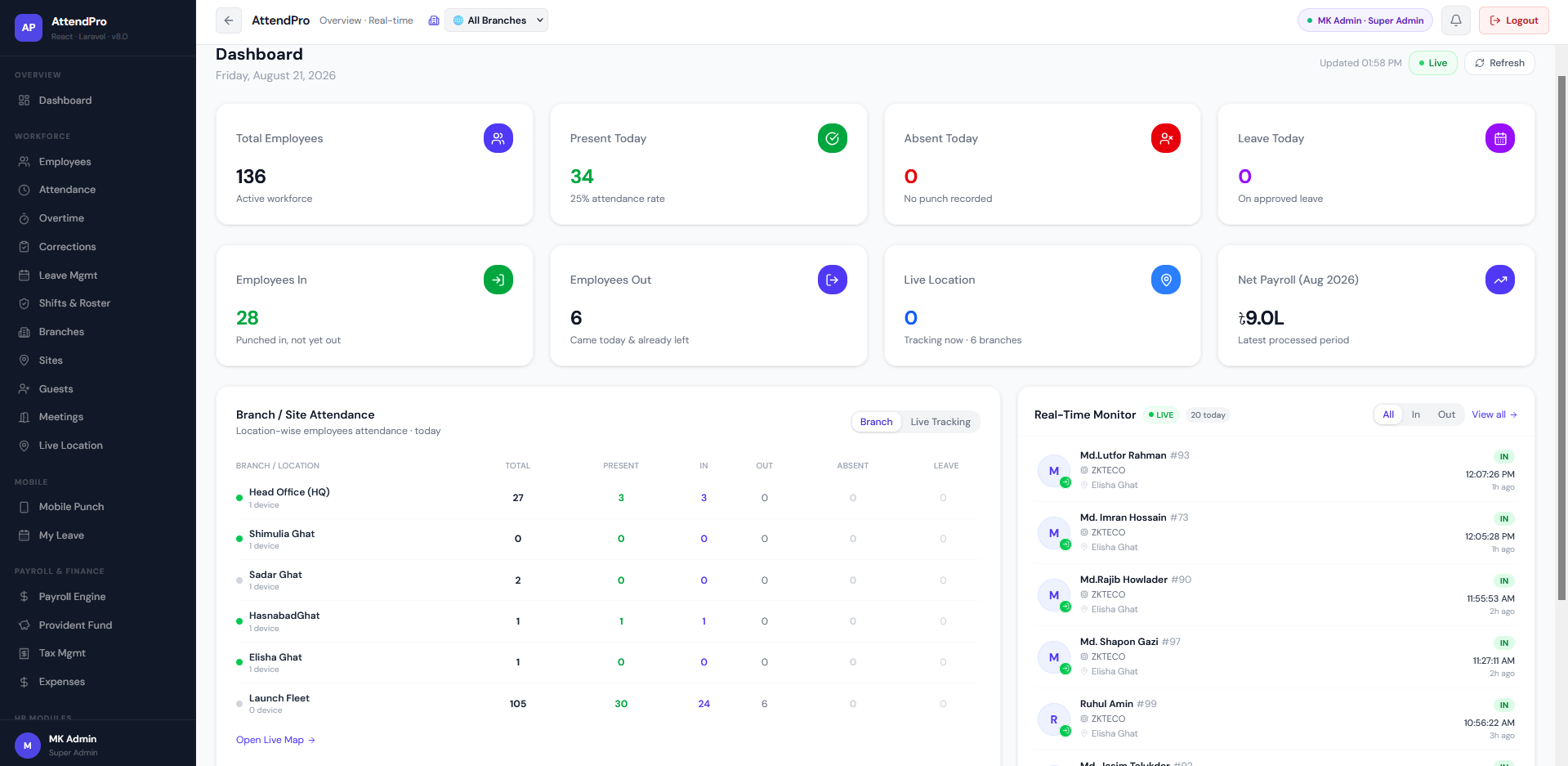This screenshot has width=1568, height=766.
Task: Select the Launch Fleet row
Action: tap(607, 704)
